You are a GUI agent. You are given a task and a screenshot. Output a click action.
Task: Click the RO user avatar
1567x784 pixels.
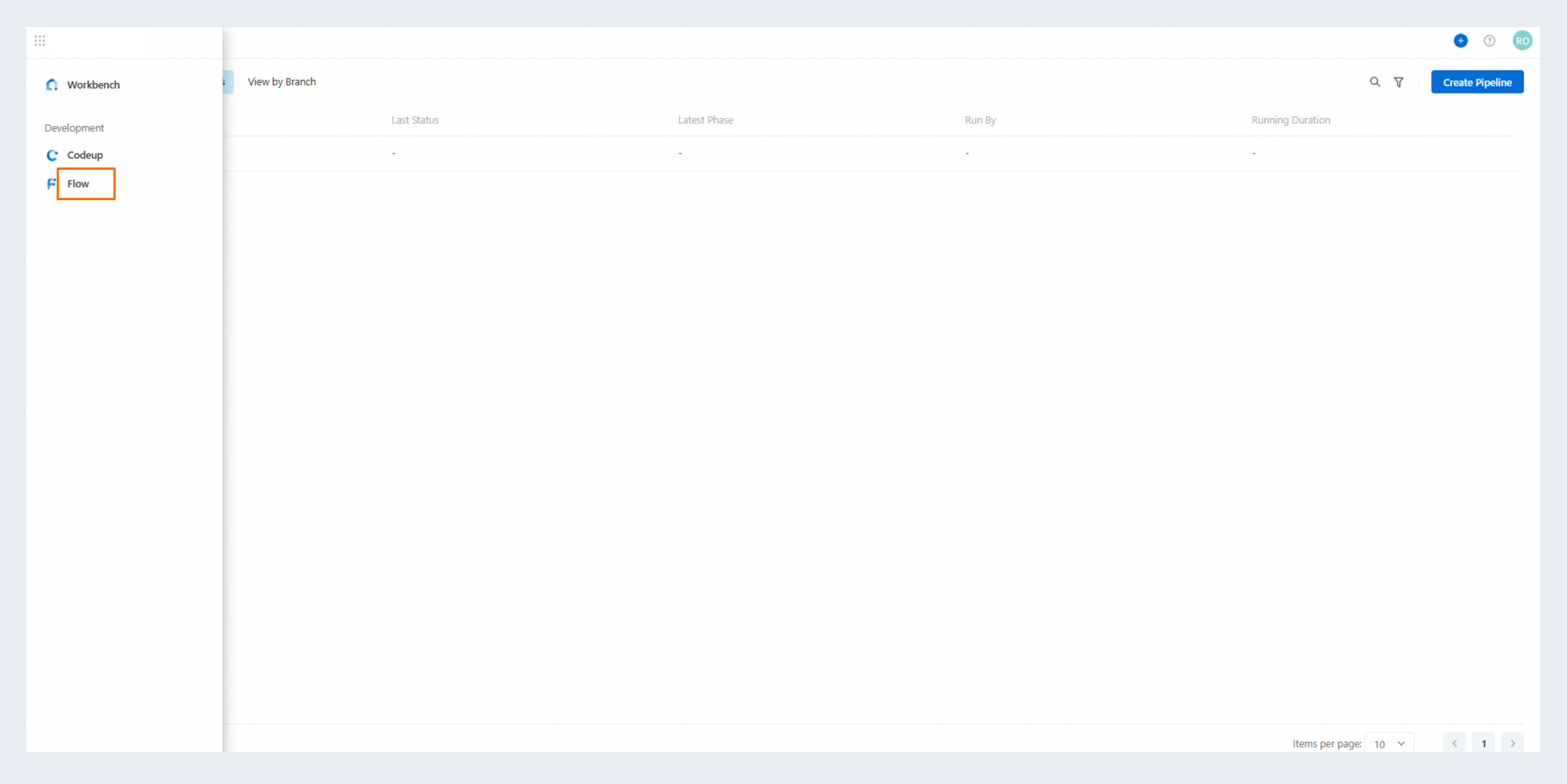pyautogui.click(x=1522, y=41)
